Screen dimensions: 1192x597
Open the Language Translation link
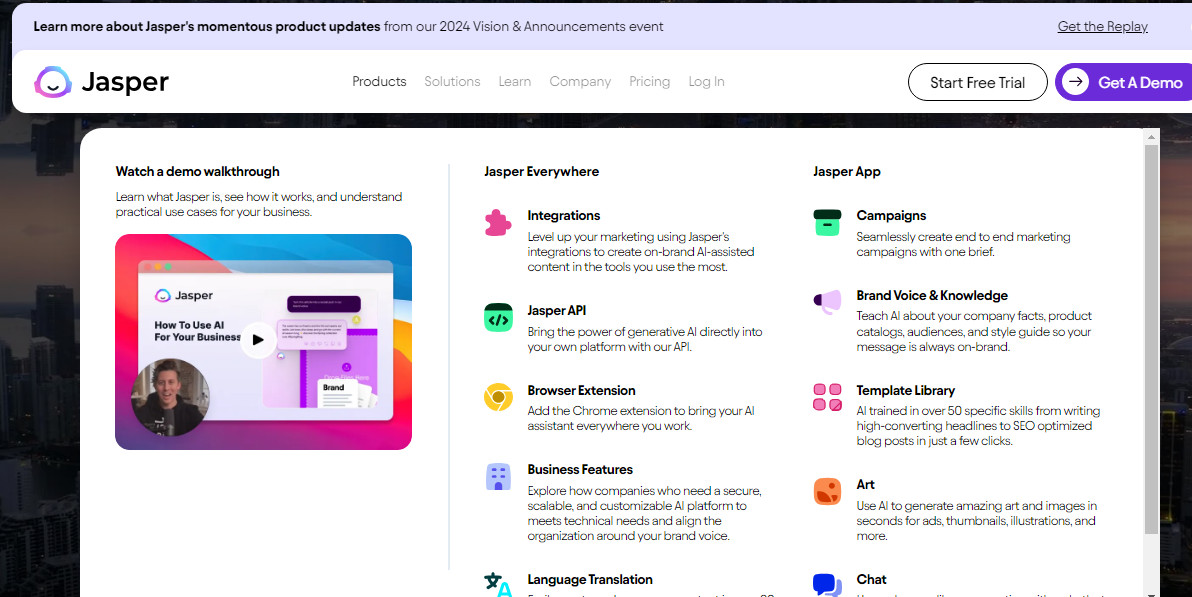coord(590,580)
